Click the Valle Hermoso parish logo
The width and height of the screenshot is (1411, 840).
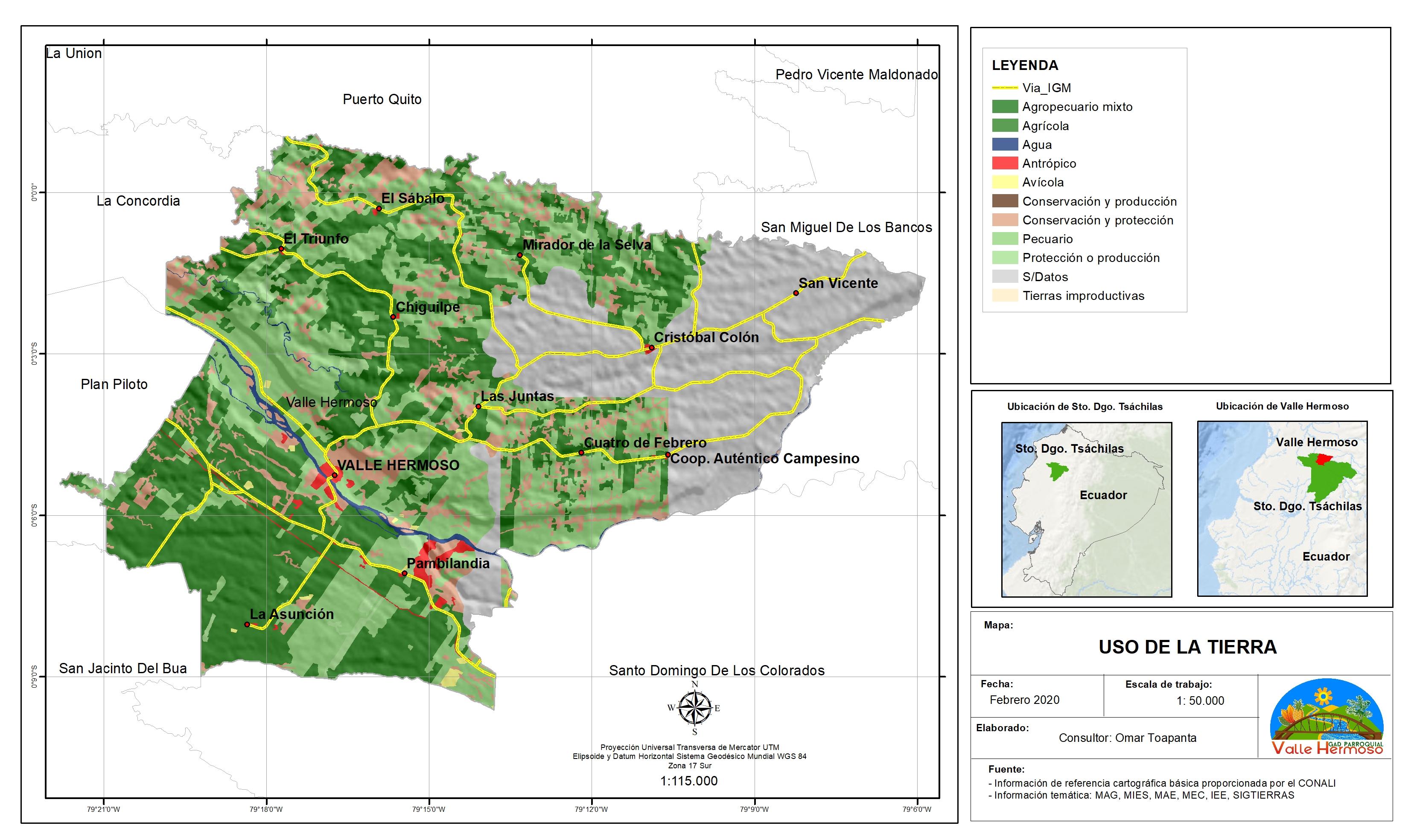[x=1326, y=718]
